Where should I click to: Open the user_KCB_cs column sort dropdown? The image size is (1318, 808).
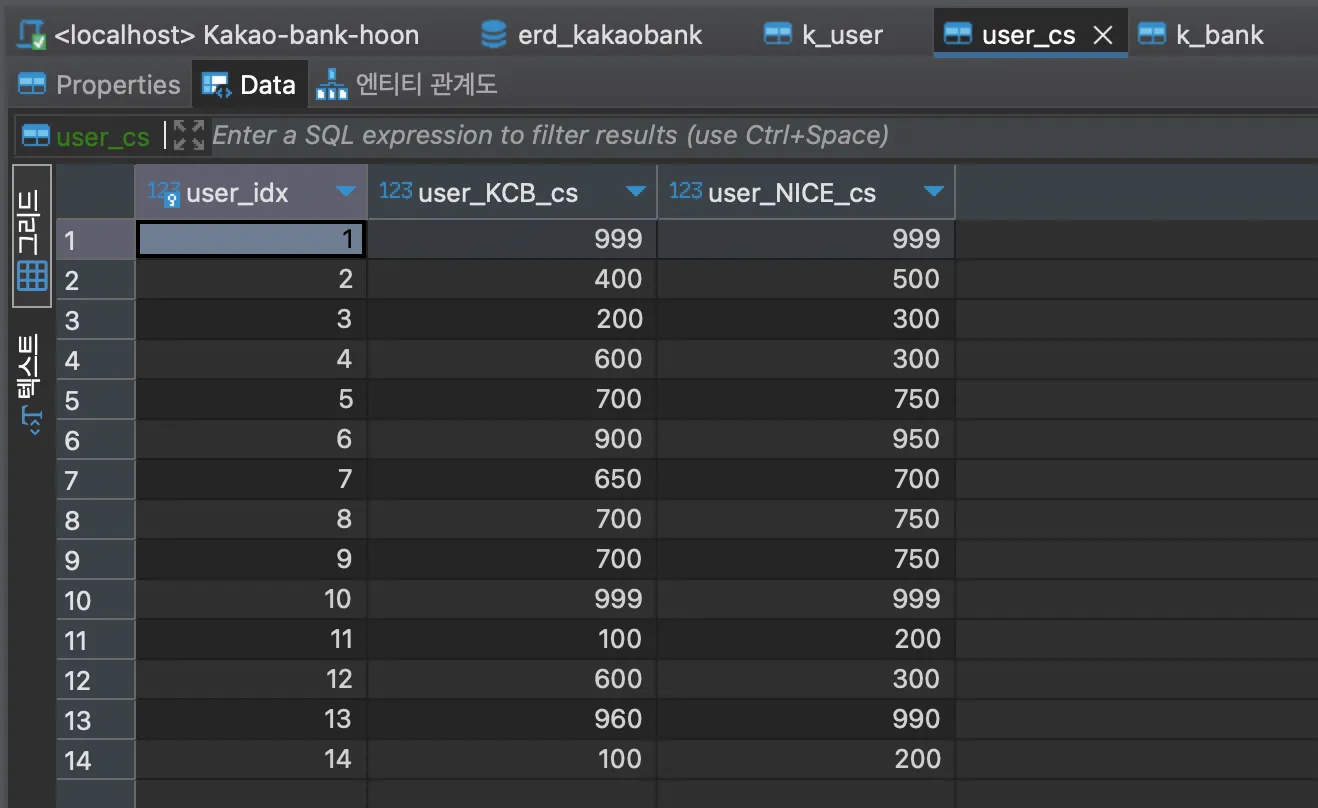(x=635, y=192)
